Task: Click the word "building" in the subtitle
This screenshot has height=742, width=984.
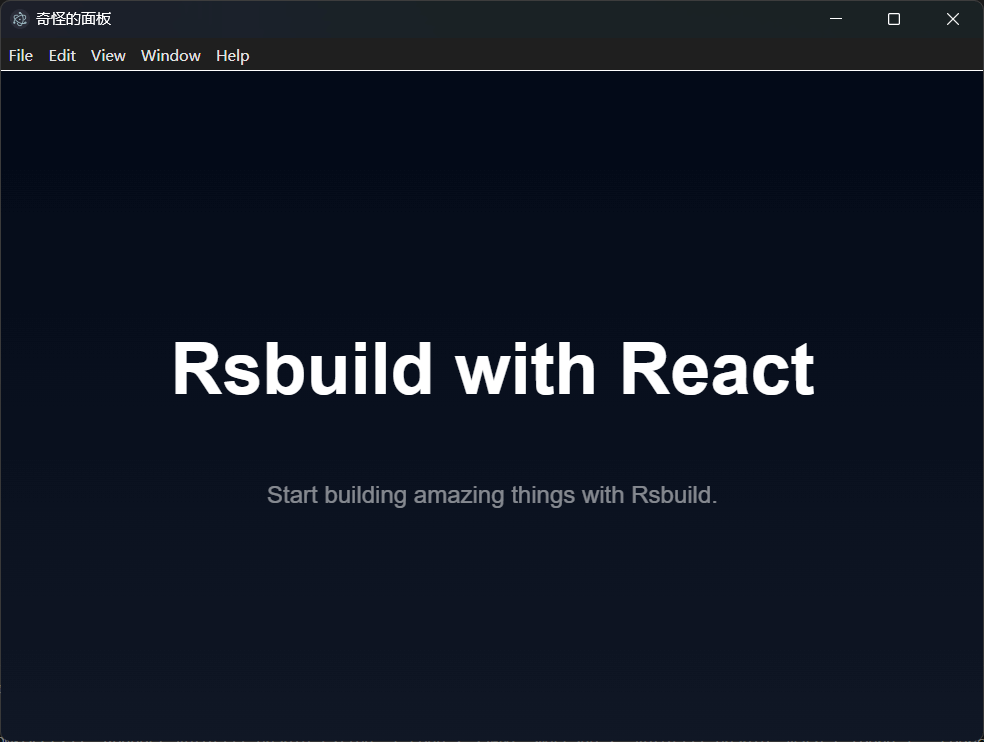Action: pos(366,495)
